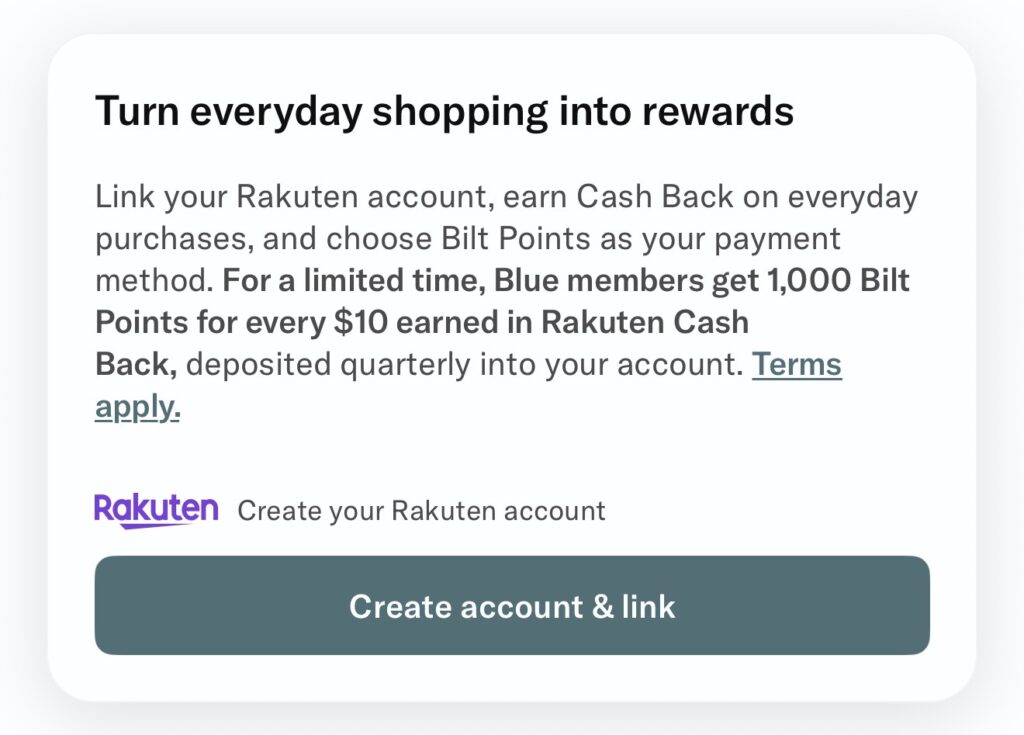Click the bold word 'Back,' before 'deposited'
The width and height of the screenshot is (1024, 735).
tap(136, 365)
